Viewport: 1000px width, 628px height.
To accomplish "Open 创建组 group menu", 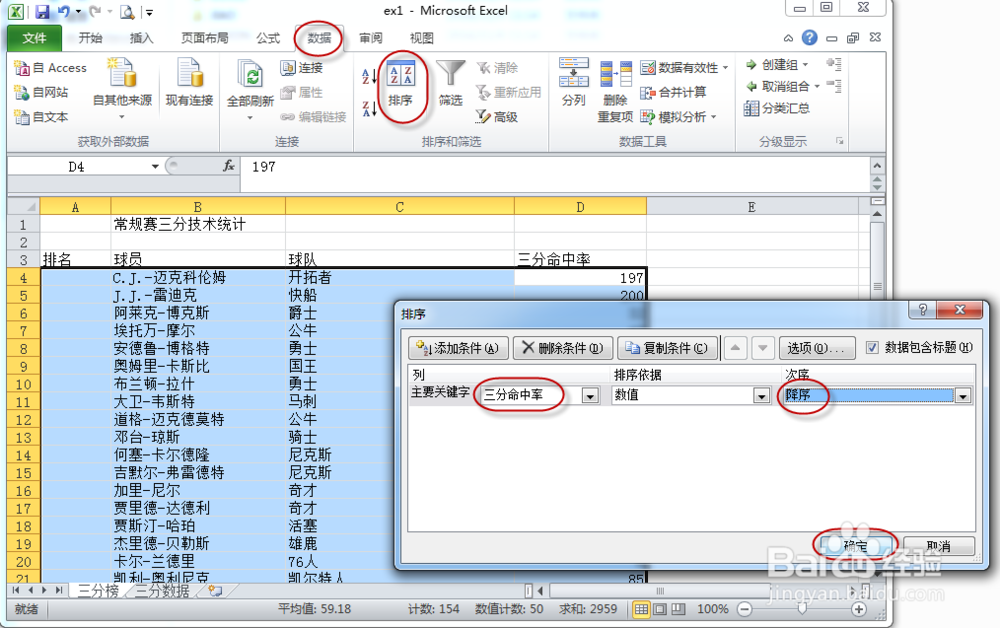I will tap(777, 65).
